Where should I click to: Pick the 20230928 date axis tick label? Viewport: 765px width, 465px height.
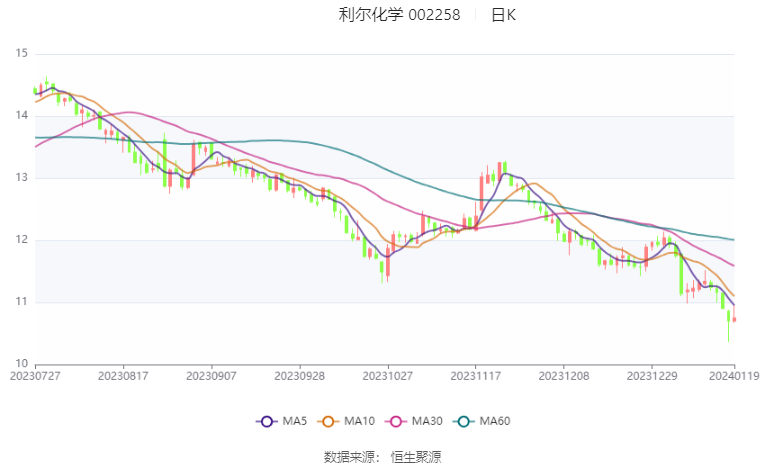click(x=300, y=375)
